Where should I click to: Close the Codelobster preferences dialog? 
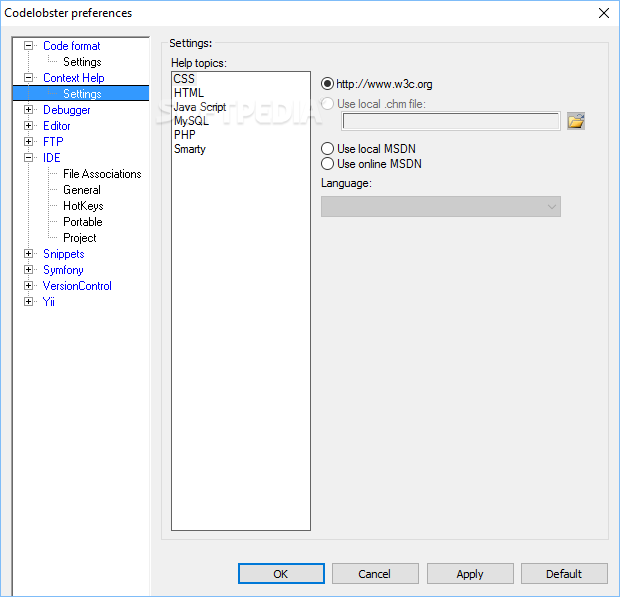point(603,13)
